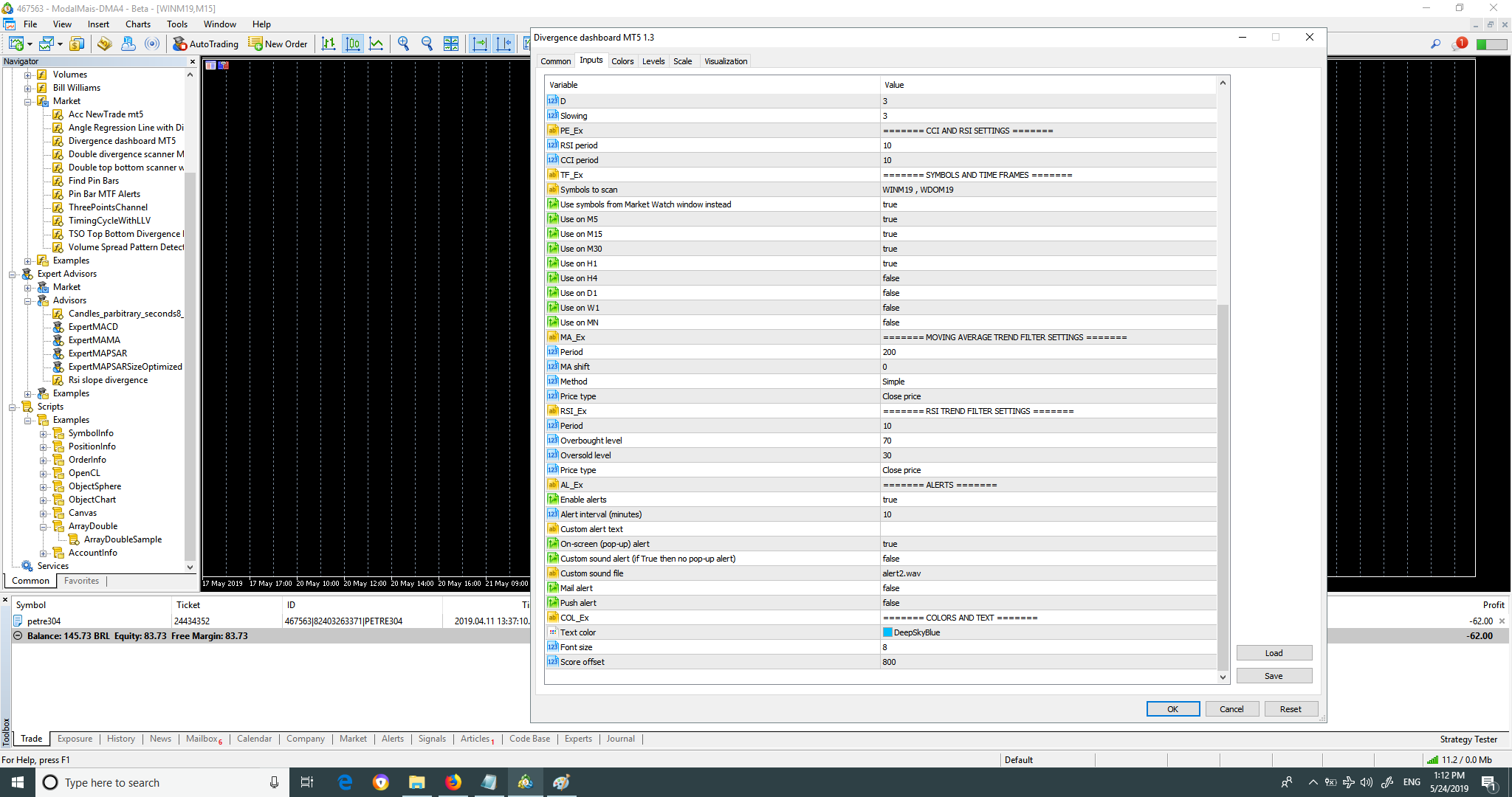Screen dimensions: 1512x797
Task: Toggle candlestick chart mode
Action: (x=353, y=44)
